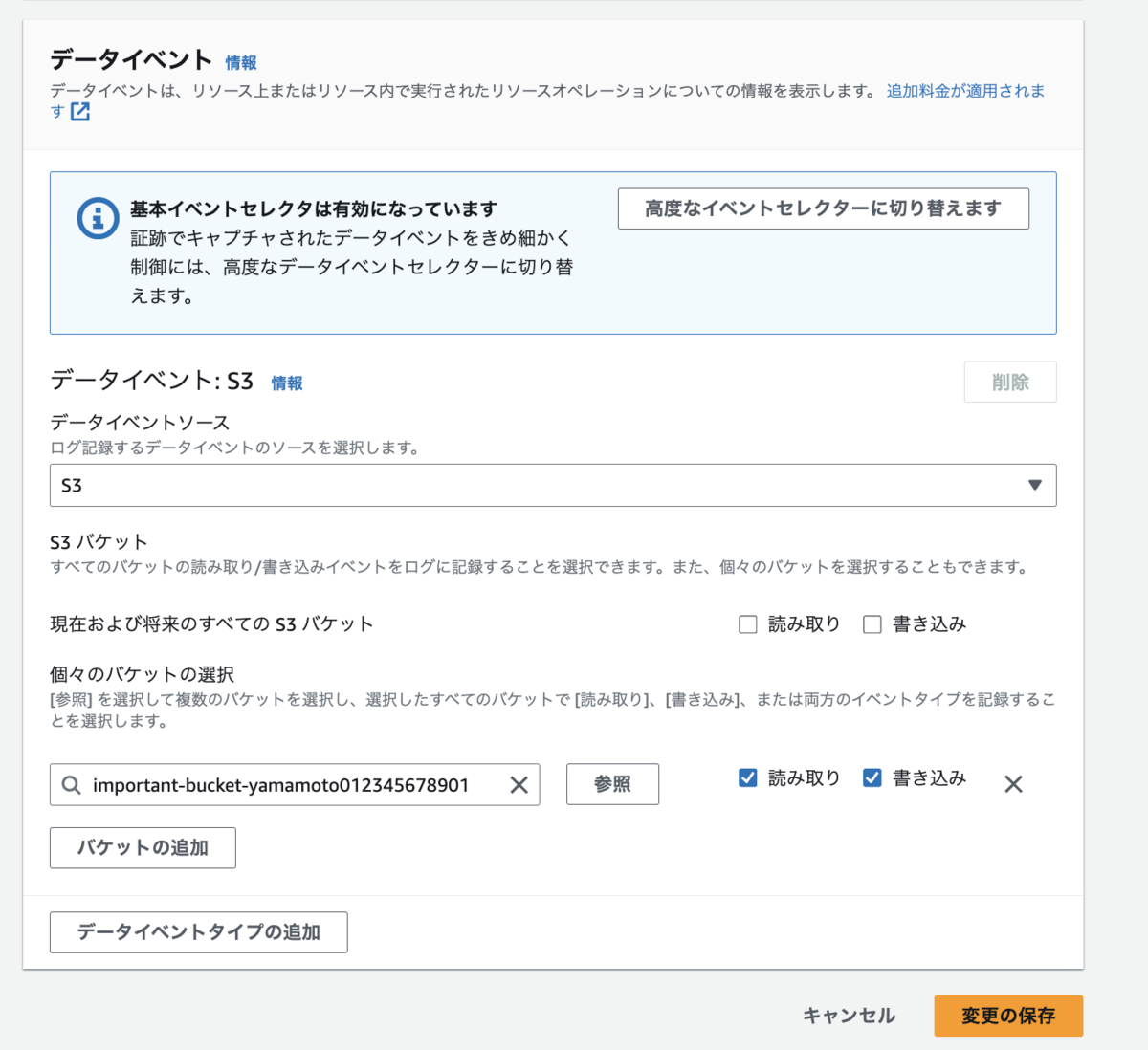Viewport: 1148px width, 1050px height.
Task: Uncheck 書き込み for important-bucket-yamamoto
Action: pos(872,778)
